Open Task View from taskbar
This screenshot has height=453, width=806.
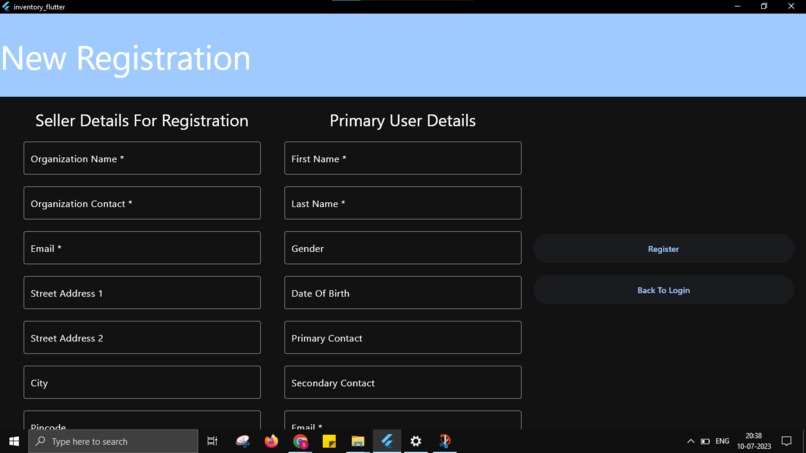click(212, 441)
